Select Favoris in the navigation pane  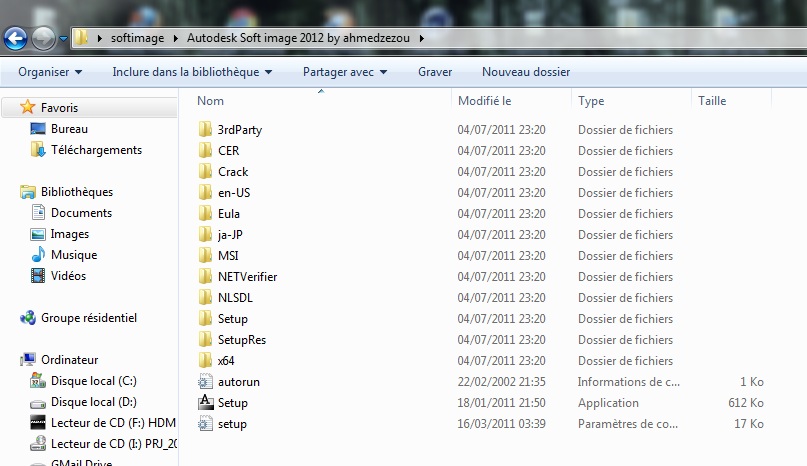click(x=59, y=108)
